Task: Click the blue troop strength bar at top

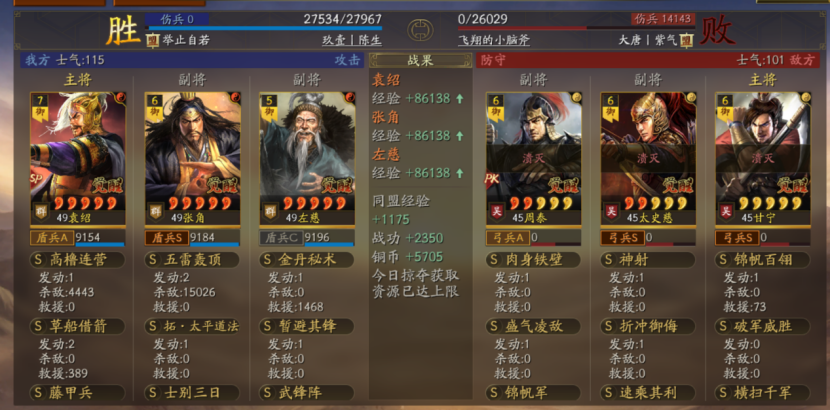Action: tap(264, 28)
